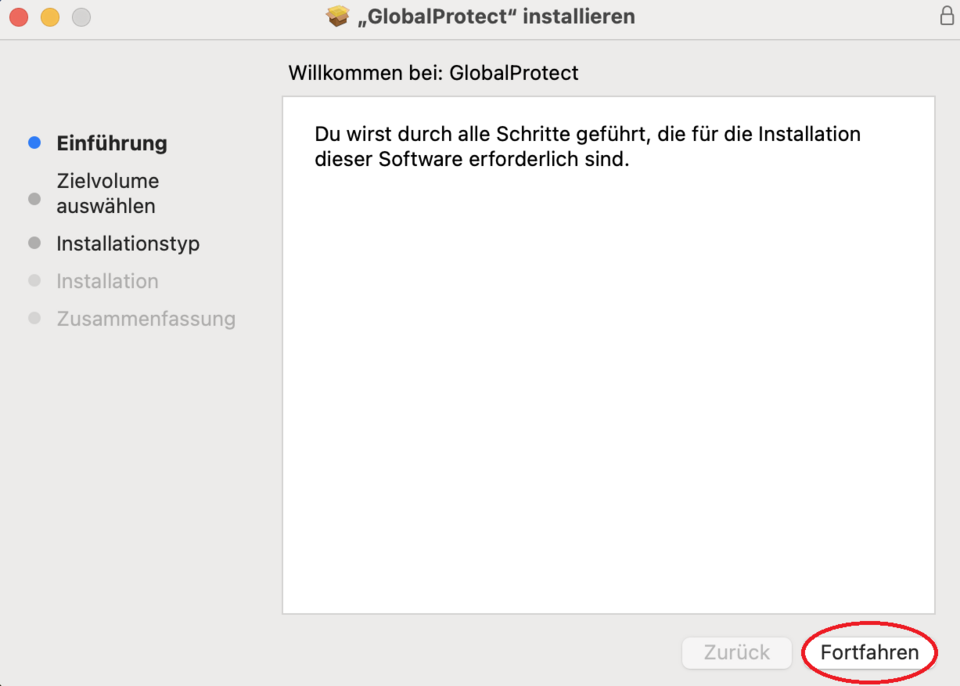Screen dimensions: 960x686
Task: Close the installer window with red button
Action: pyautogui.click(x=18, y=17)
